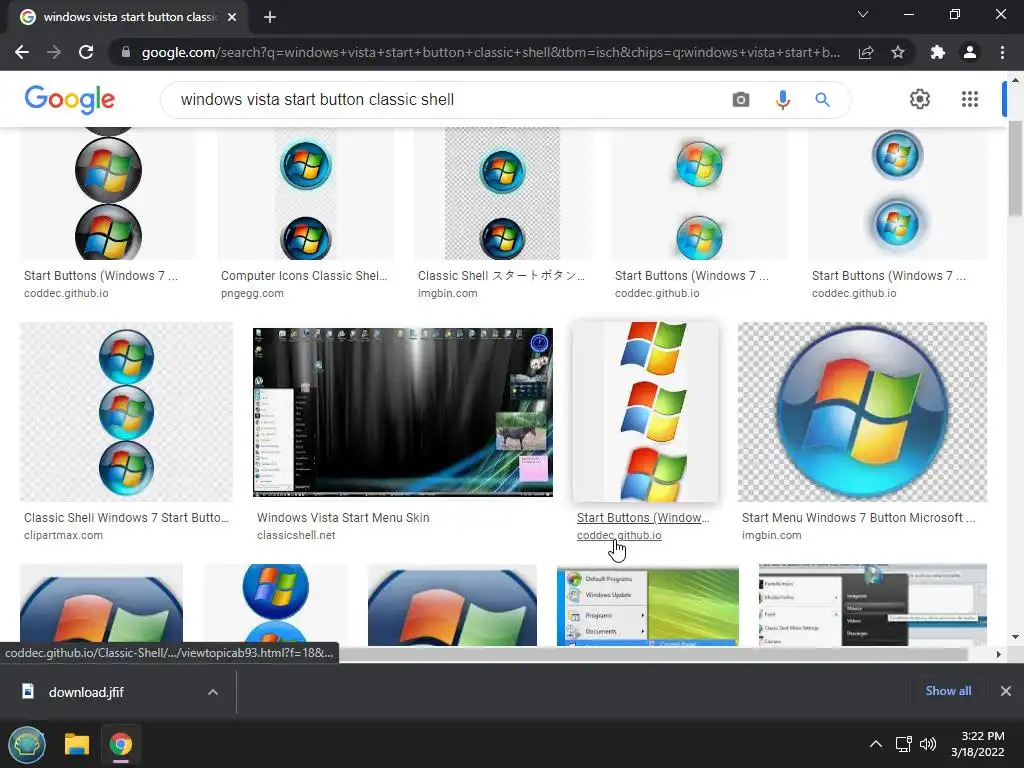Viewport: 1024px width, 768px height.
Task: Expand the tab search chevron
Action: 863,14
